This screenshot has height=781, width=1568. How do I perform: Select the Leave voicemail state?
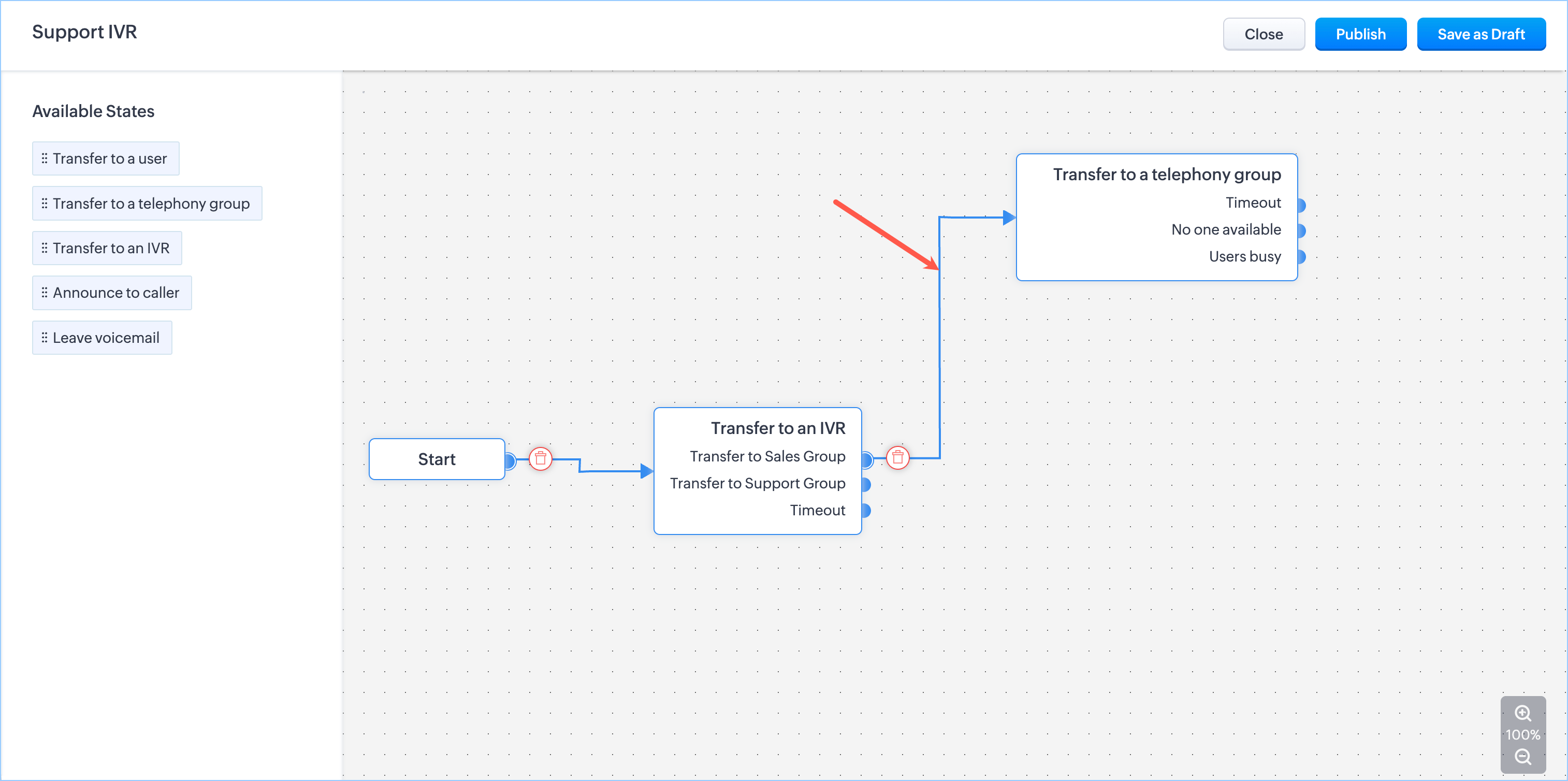[x=101, y=338]
